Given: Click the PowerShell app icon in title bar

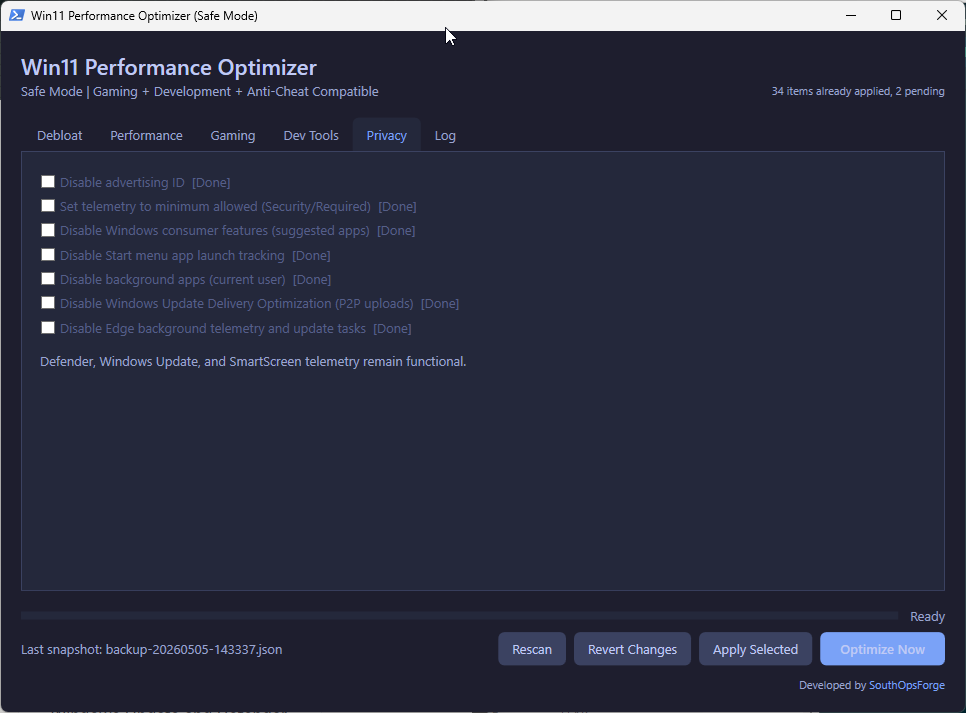Looking at the screenshot, I should [x=17, y=15].
